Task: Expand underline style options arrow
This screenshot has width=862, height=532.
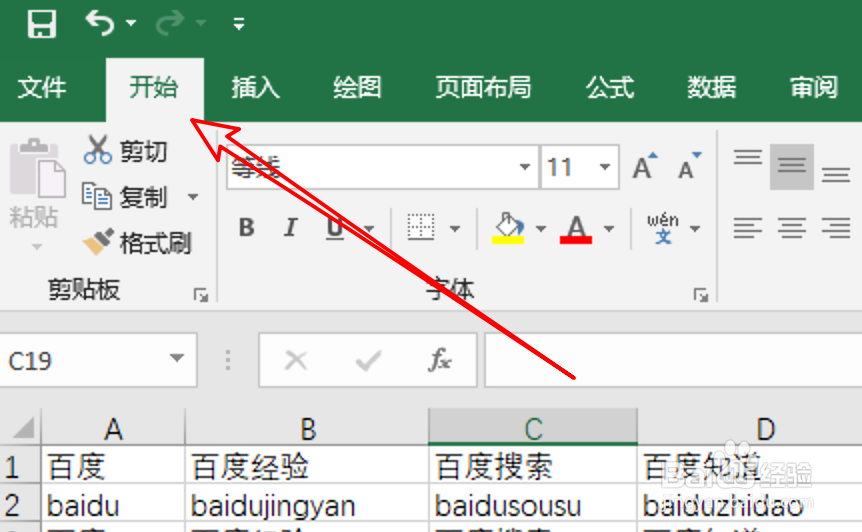Action: [x=368, y=229]
